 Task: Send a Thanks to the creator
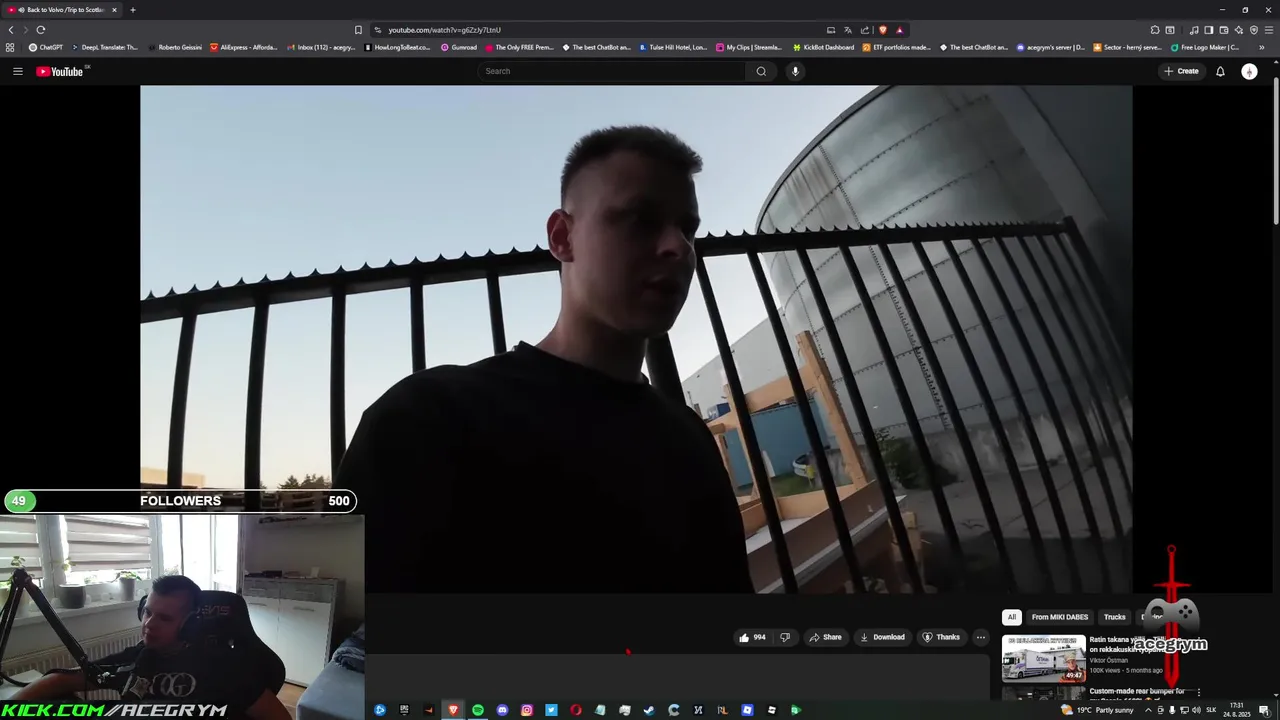941,637
